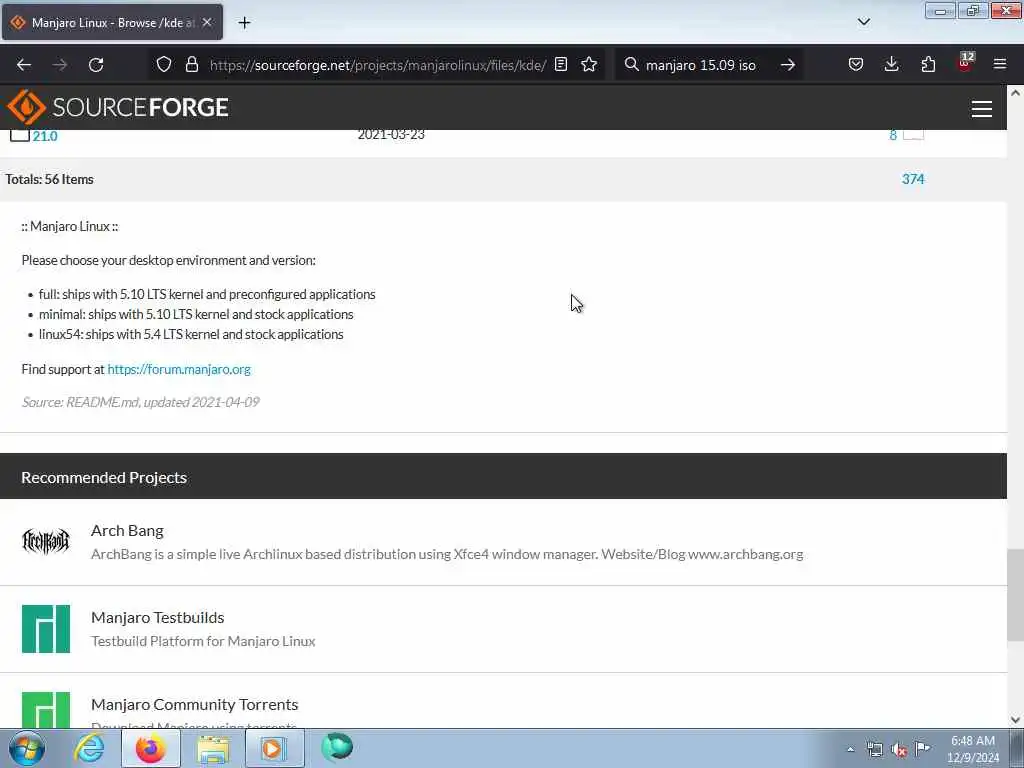Click the Manjaro Community Torrents logo
This screenshot has height=768, width=1024.
pyautogui.click(x=46, y=710)
